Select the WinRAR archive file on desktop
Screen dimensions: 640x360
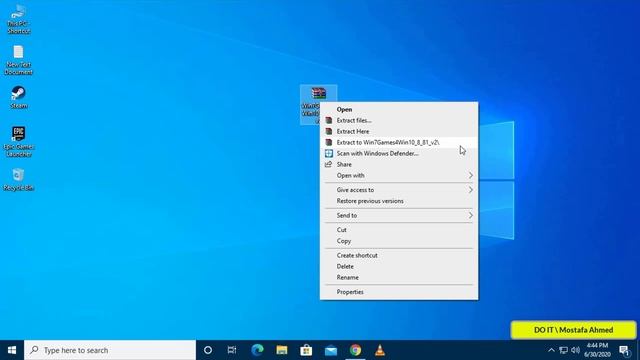point(318,104)
